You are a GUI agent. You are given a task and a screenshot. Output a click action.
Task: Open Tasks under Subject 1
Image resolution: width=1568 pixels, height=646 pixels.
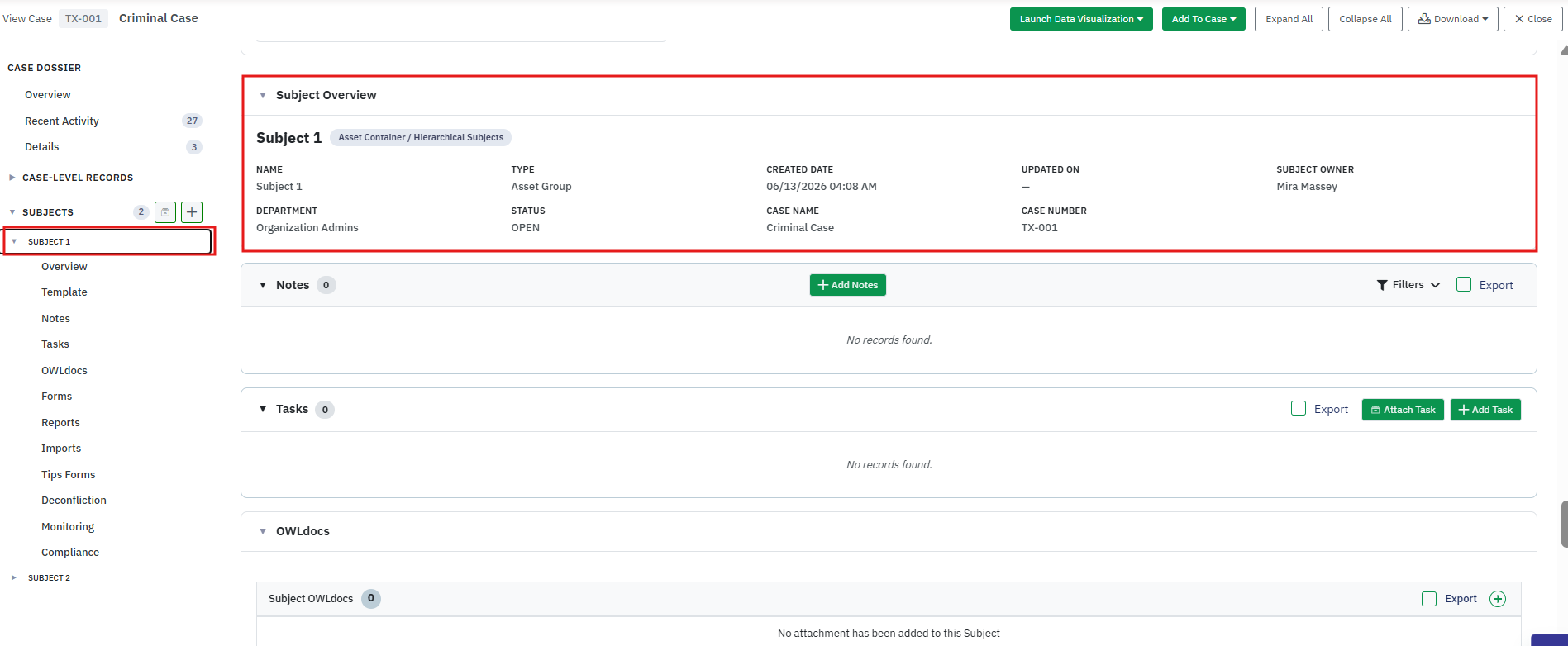click(55, 344)
